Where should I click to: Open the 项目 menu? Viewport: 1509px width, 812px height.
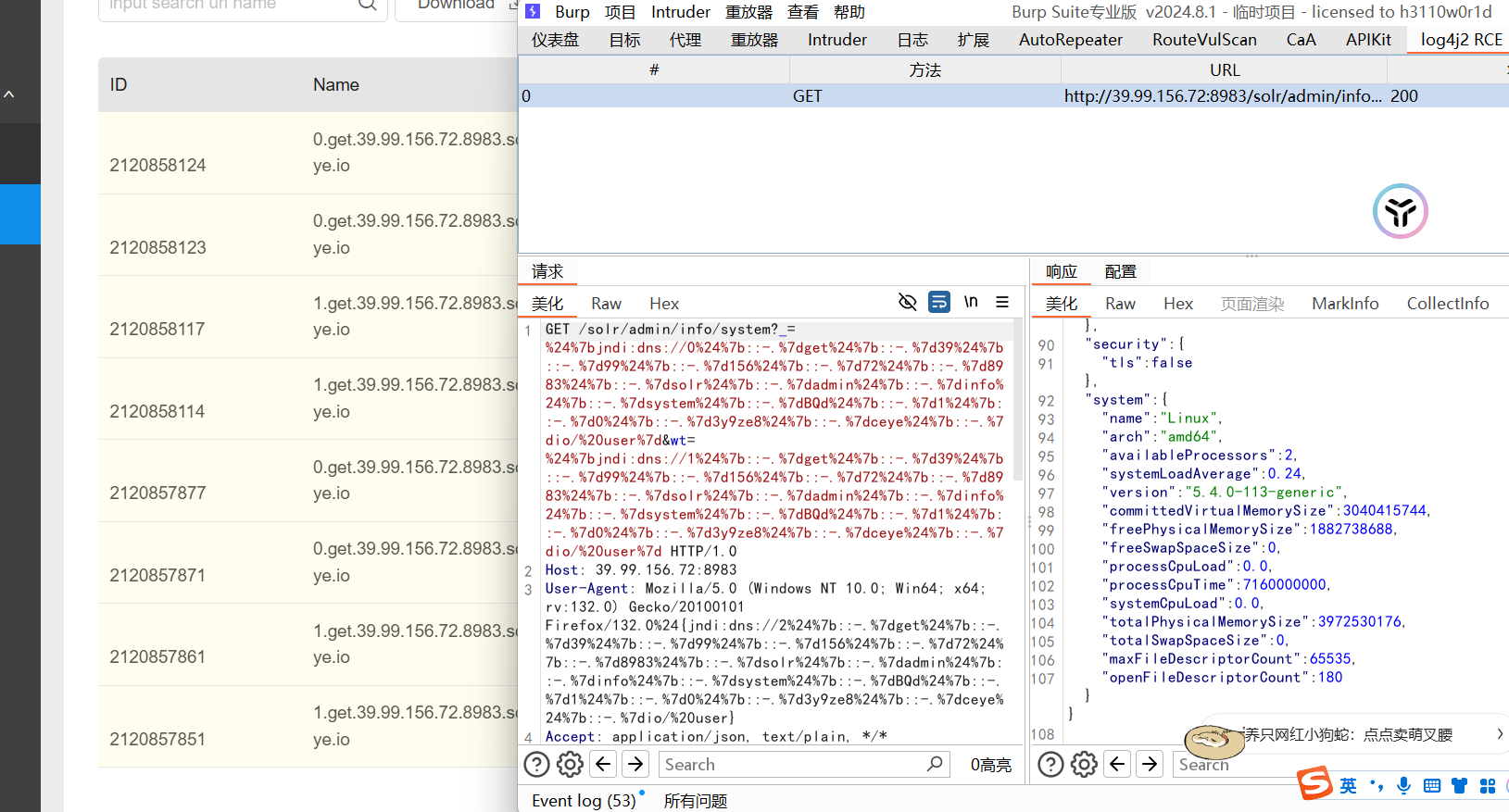point(620,12)
